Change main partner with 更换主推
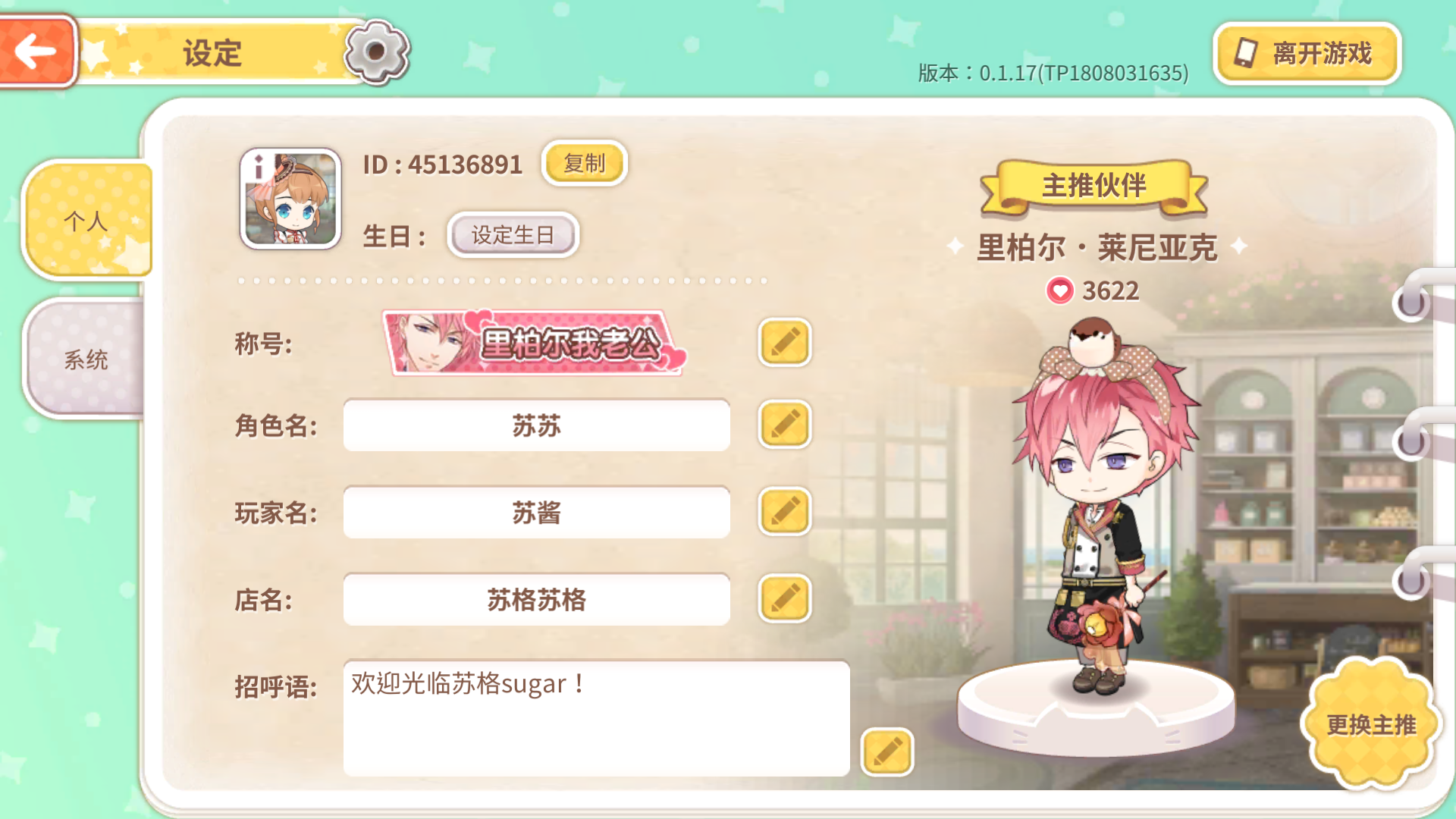This screenshot has width=1456, height=819. click(x=1371, y=724)
